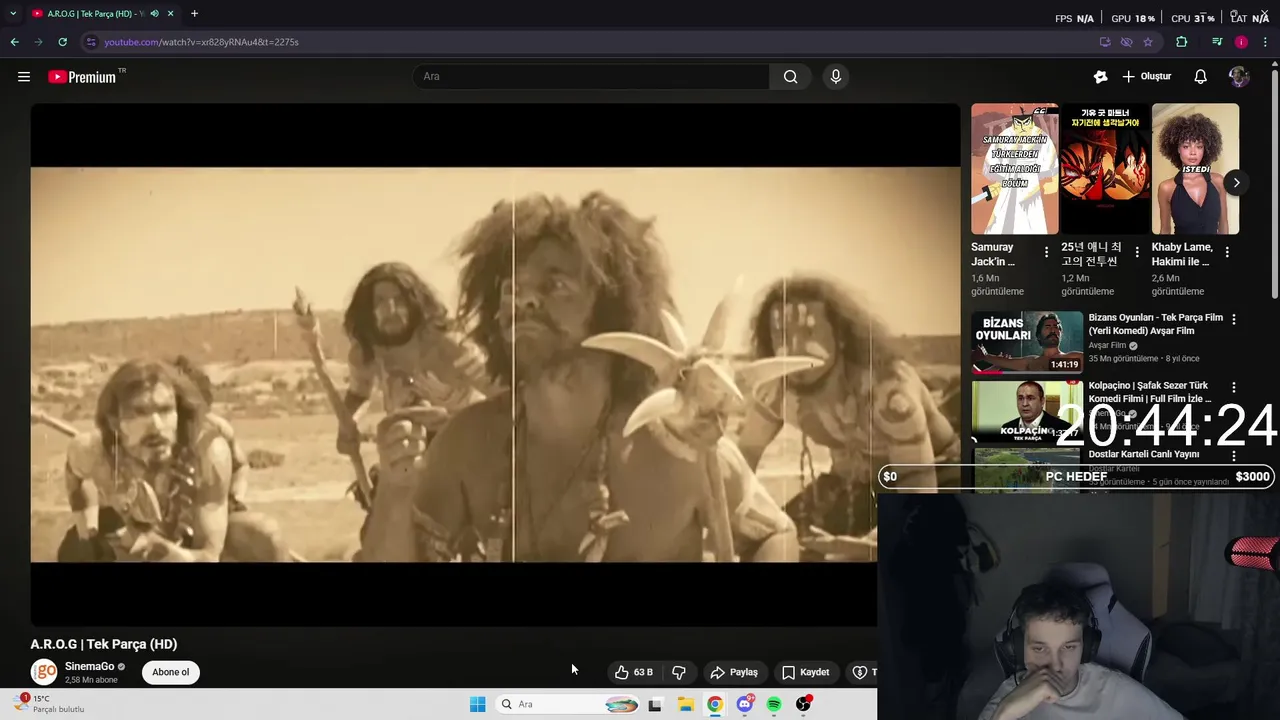The height and width of the screenshot is (720, 1280).
Task: Reload the page with the browser refresh icon
Action: coord(62,42)
